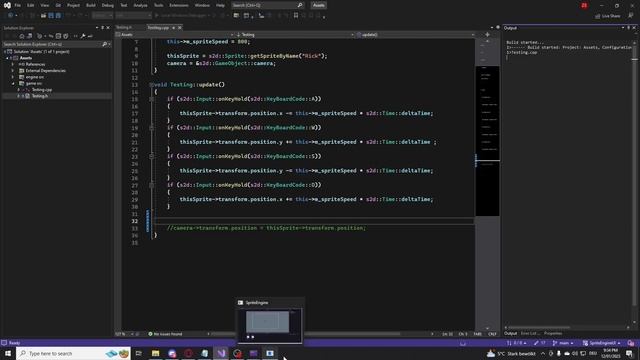Screen dimensions: 640x360
Task: Select Testing.h in Solution Explorer
Action: pos(40,96)
